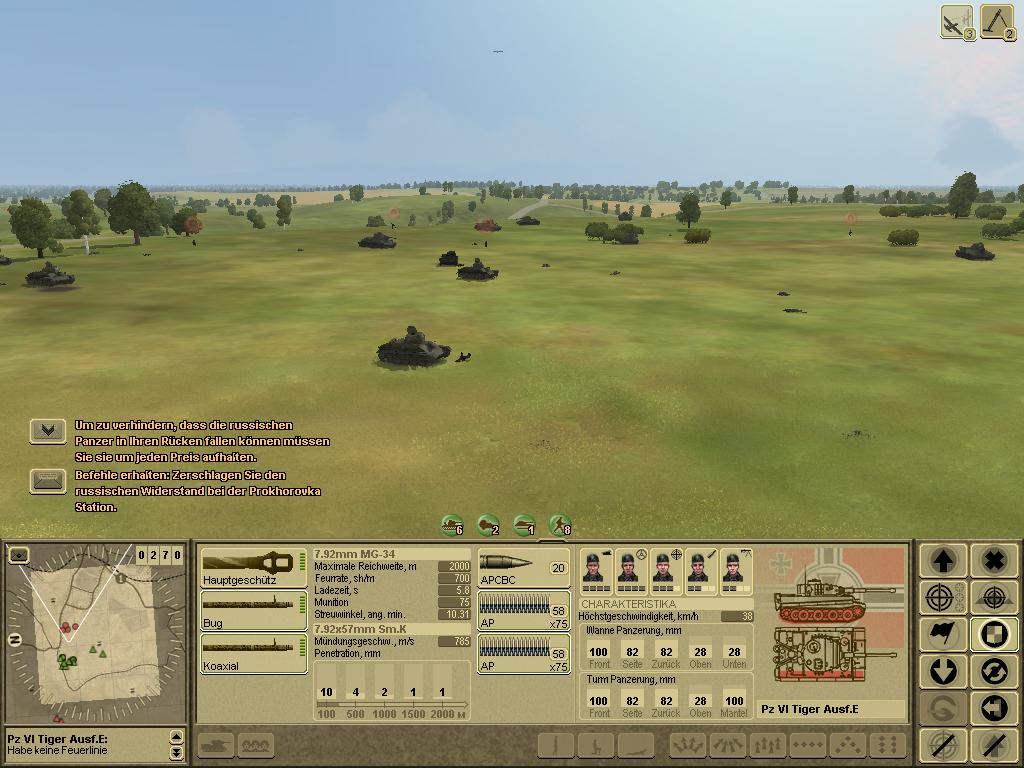Set infantry stance to prone

click(x=635, y=745)
